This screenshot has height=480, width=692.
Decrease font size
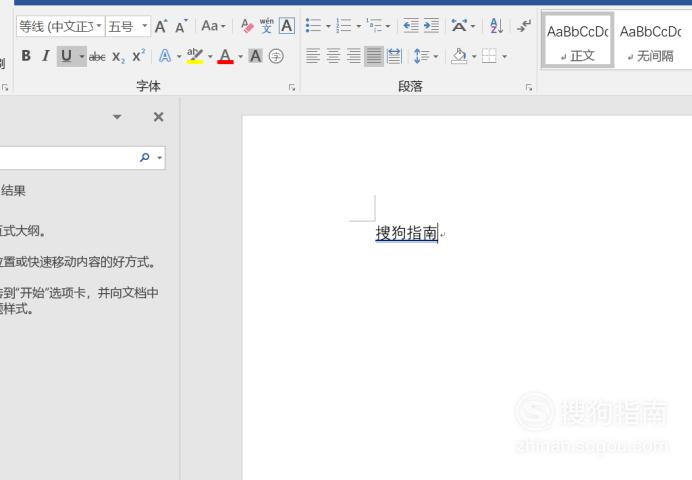[181, 26]
